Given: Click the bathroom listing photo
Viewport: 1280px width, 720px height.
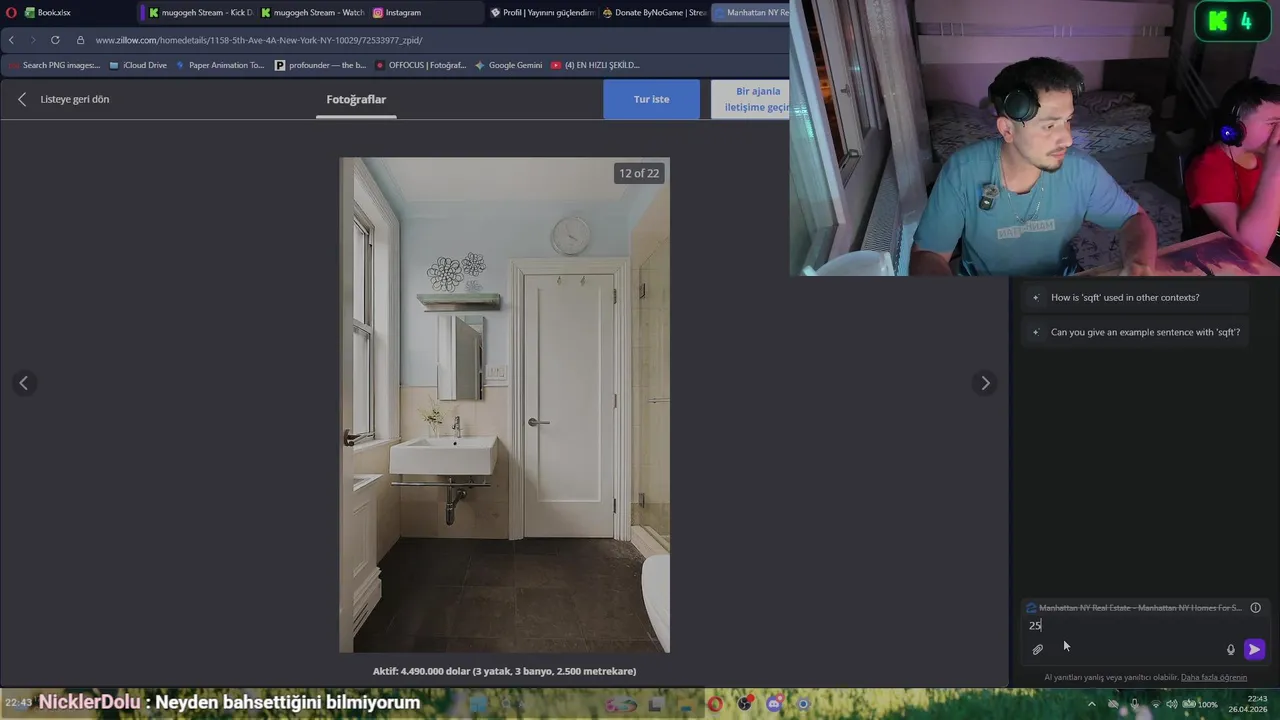Looking at the screenshot, I should tap(504, 405).
